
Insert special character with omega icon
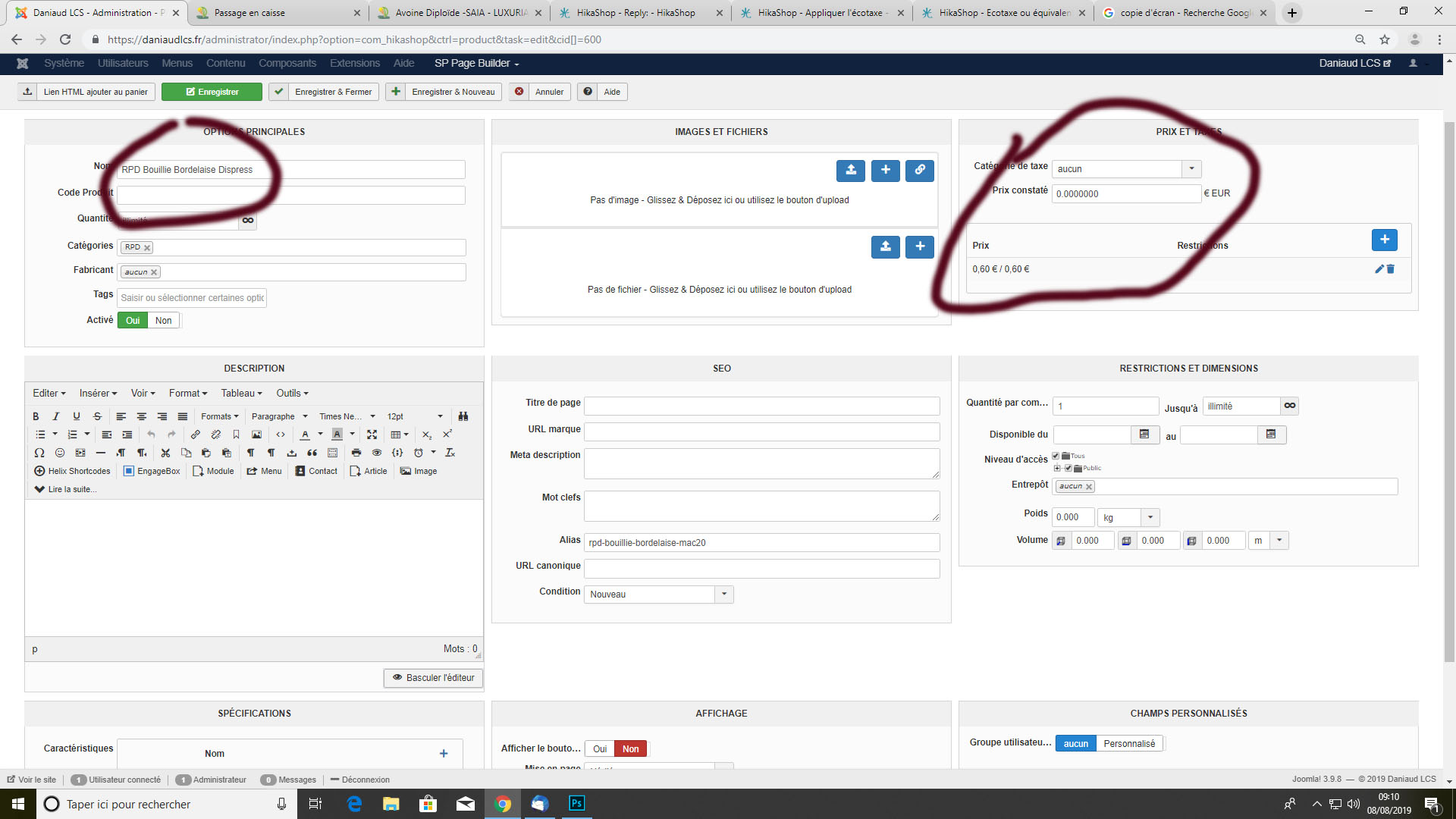click(x=39, y=453)
